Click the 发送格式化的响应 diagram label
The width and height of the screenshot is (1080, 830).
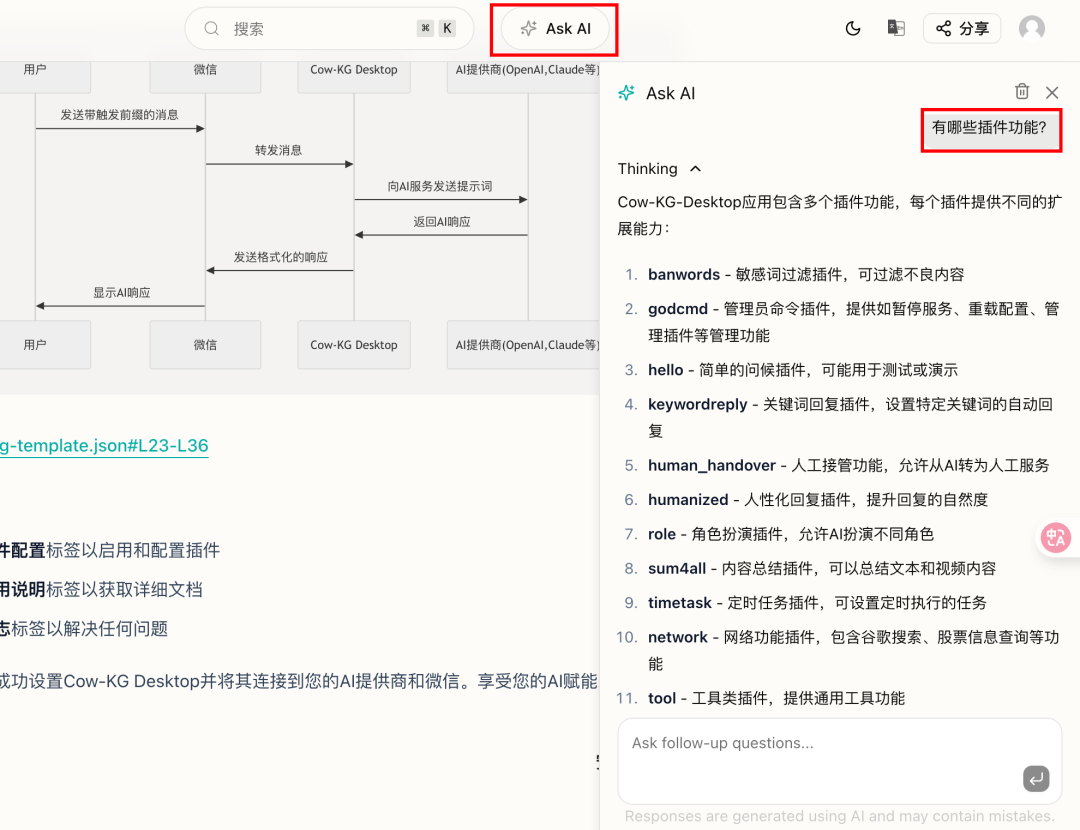280,257
